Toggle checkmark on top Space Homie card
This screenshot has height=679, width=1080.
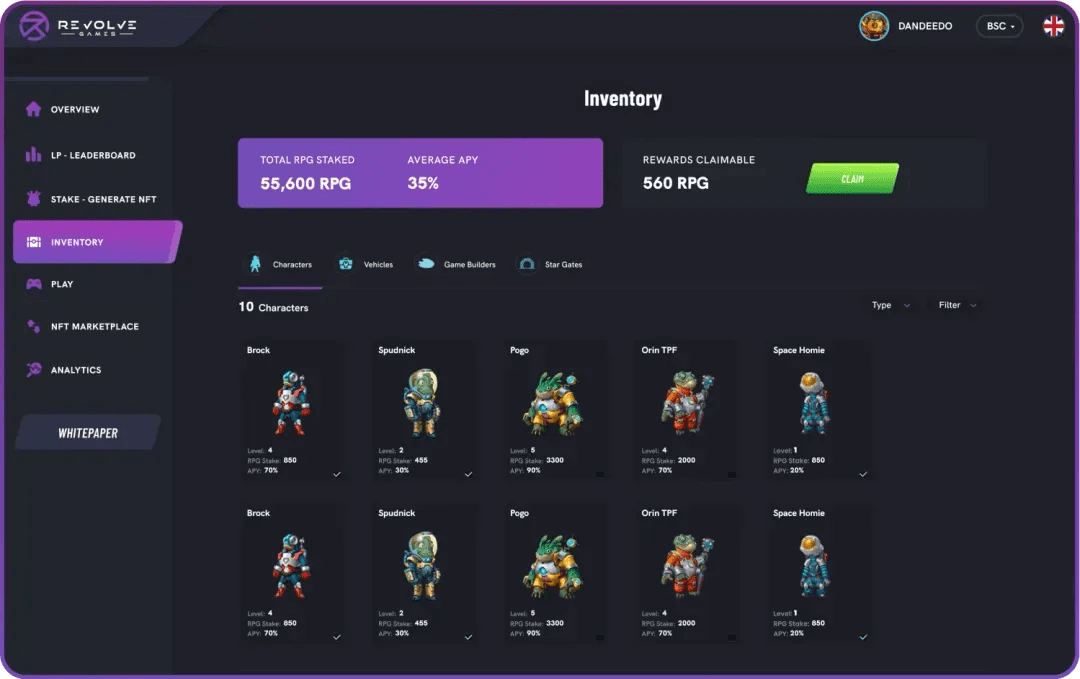863,474
